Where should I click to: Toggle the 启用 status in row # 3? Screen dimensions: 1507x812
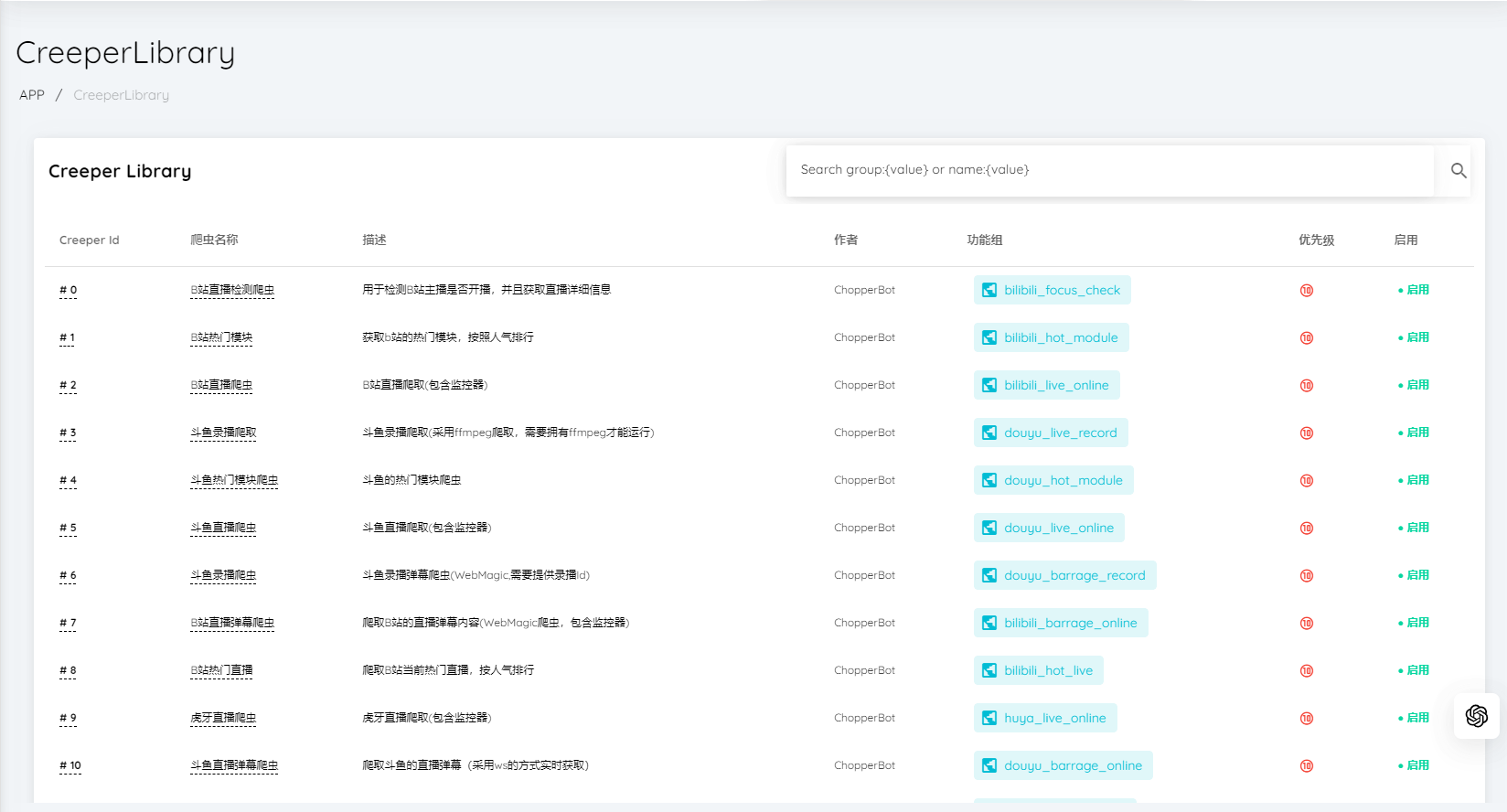(x=1414, y=433)
